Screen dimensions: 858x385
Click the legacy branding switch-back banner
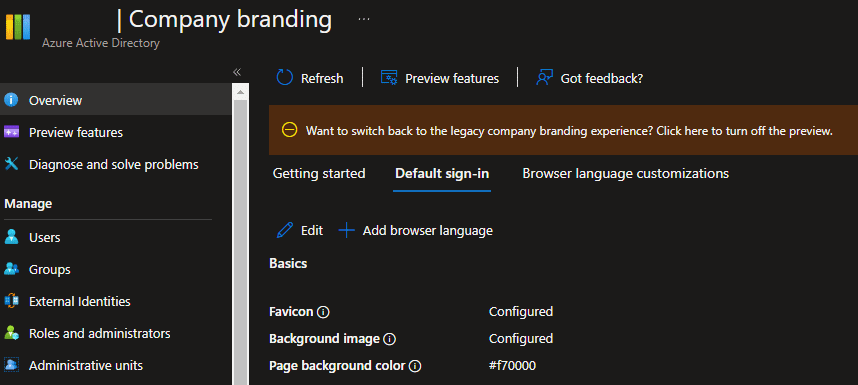pos(563,130)
